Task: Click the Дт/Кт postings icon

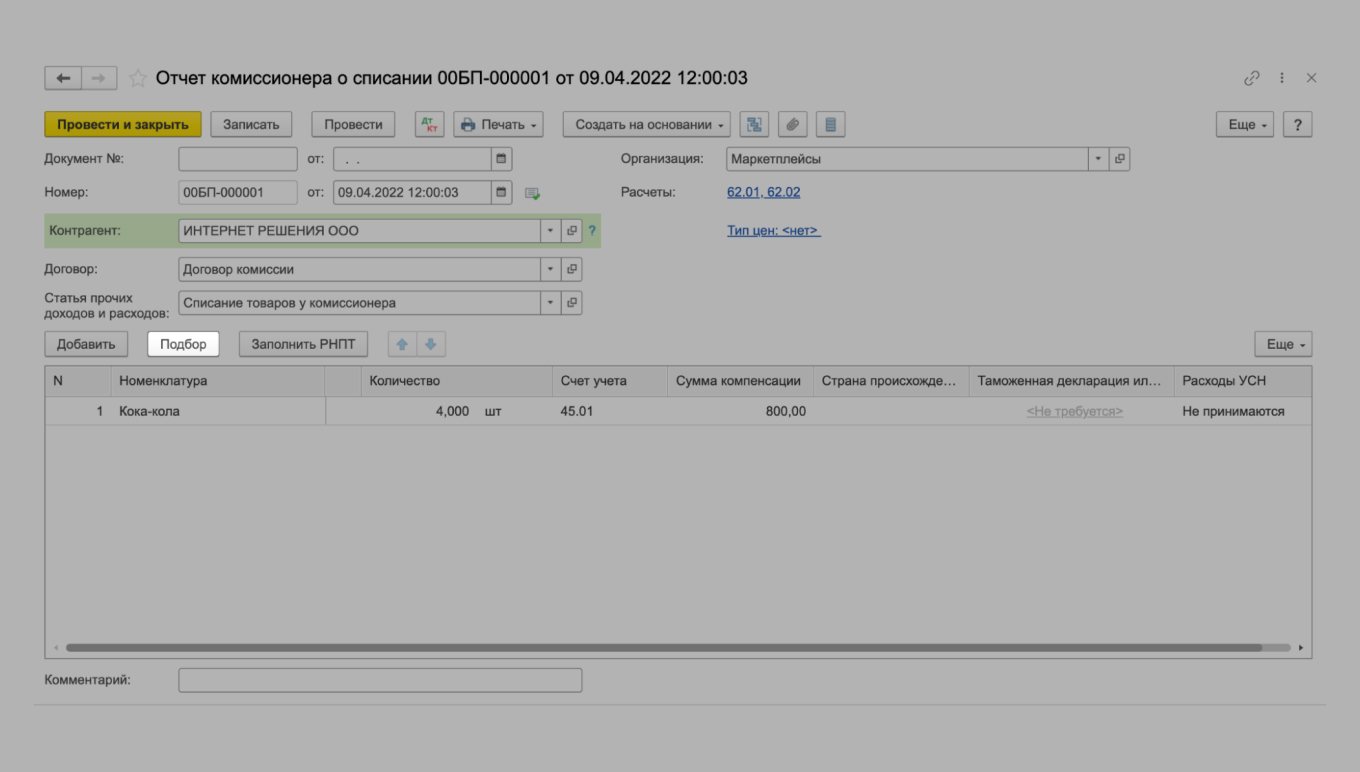Action: [x=430, y=125]
